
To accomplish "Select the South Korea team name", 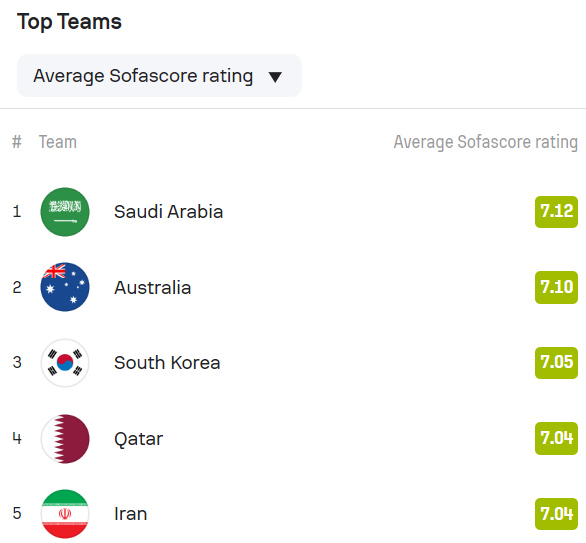I will 167,362.
